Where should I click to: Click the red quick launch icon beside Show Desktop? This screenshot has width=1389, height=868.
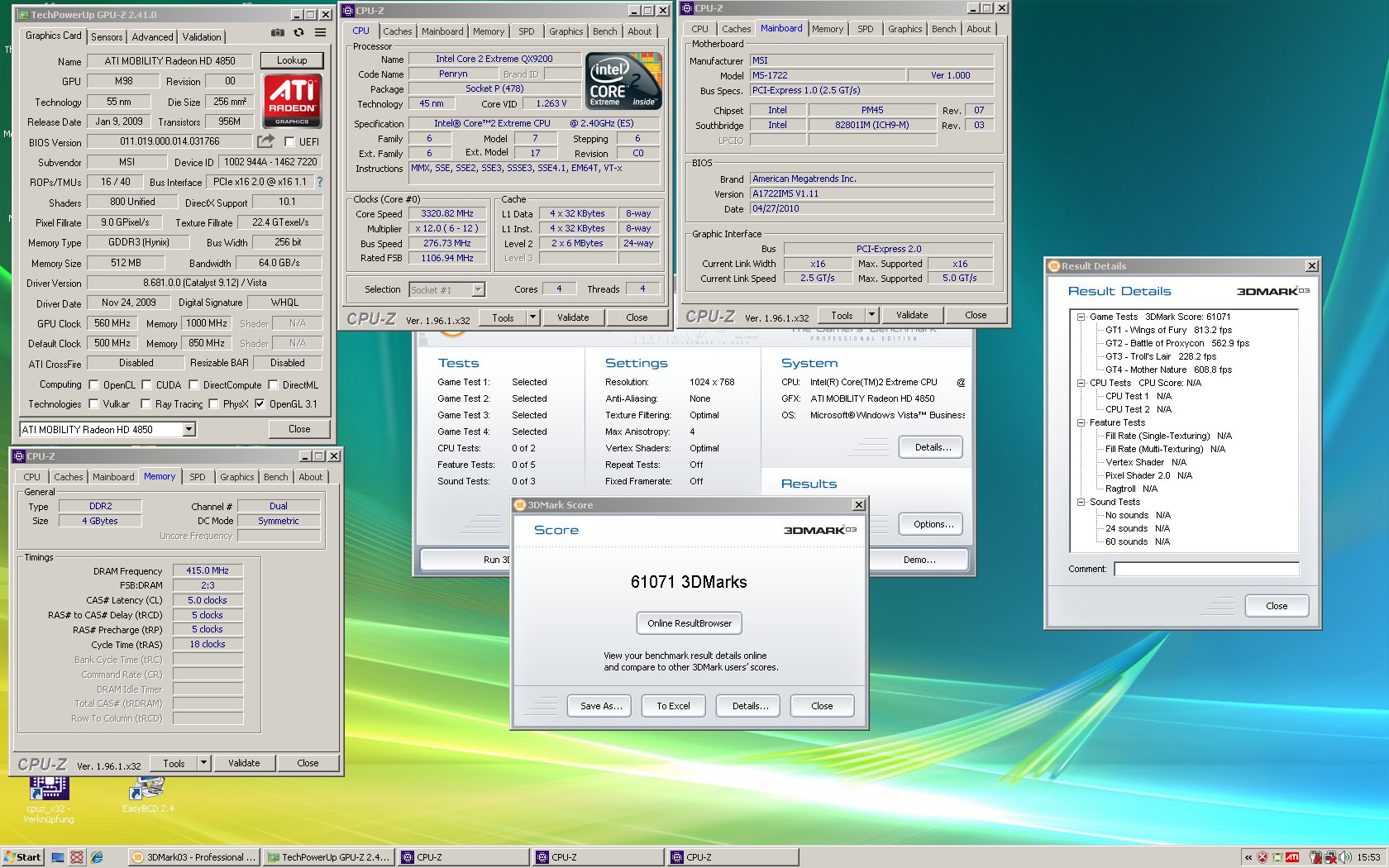coord(77,857)
